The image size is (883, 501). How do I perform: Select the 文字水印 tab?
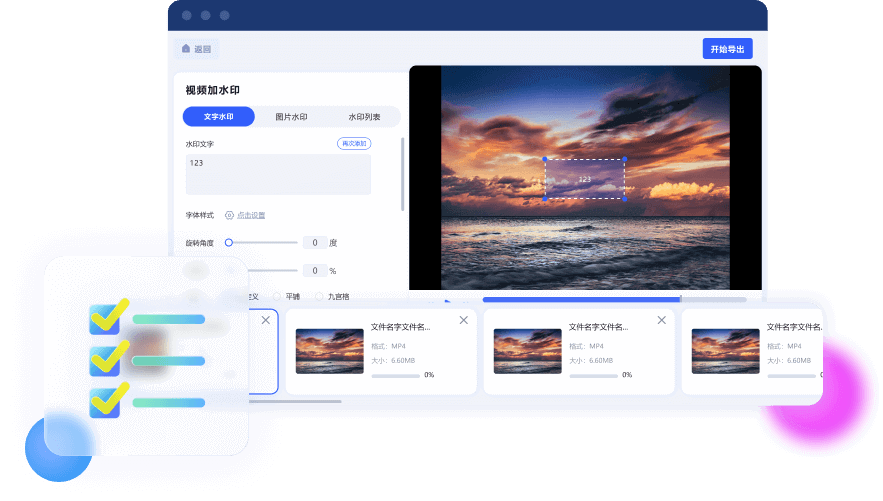coord(218,117)
